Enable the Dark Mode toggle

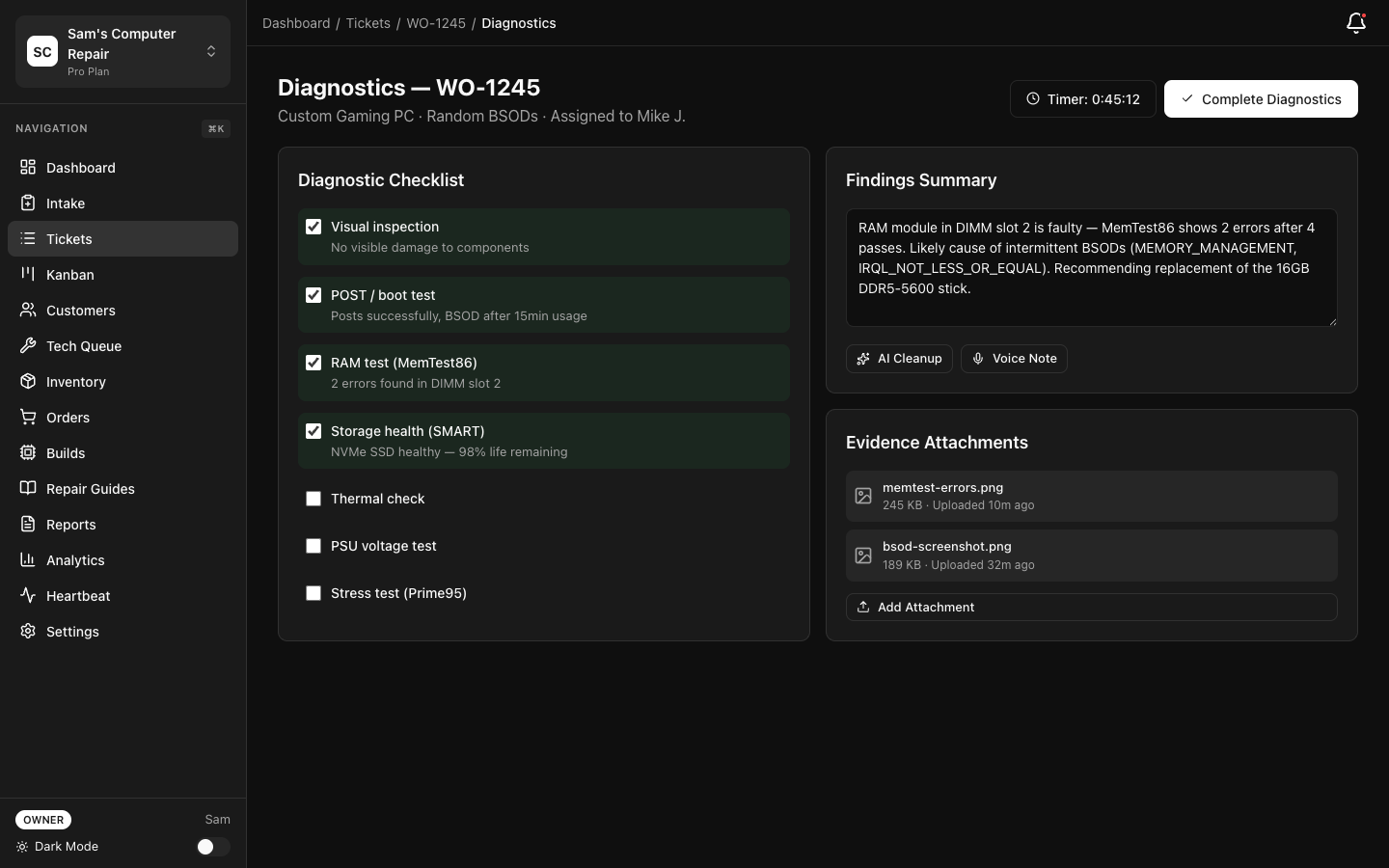coord(213,847)
